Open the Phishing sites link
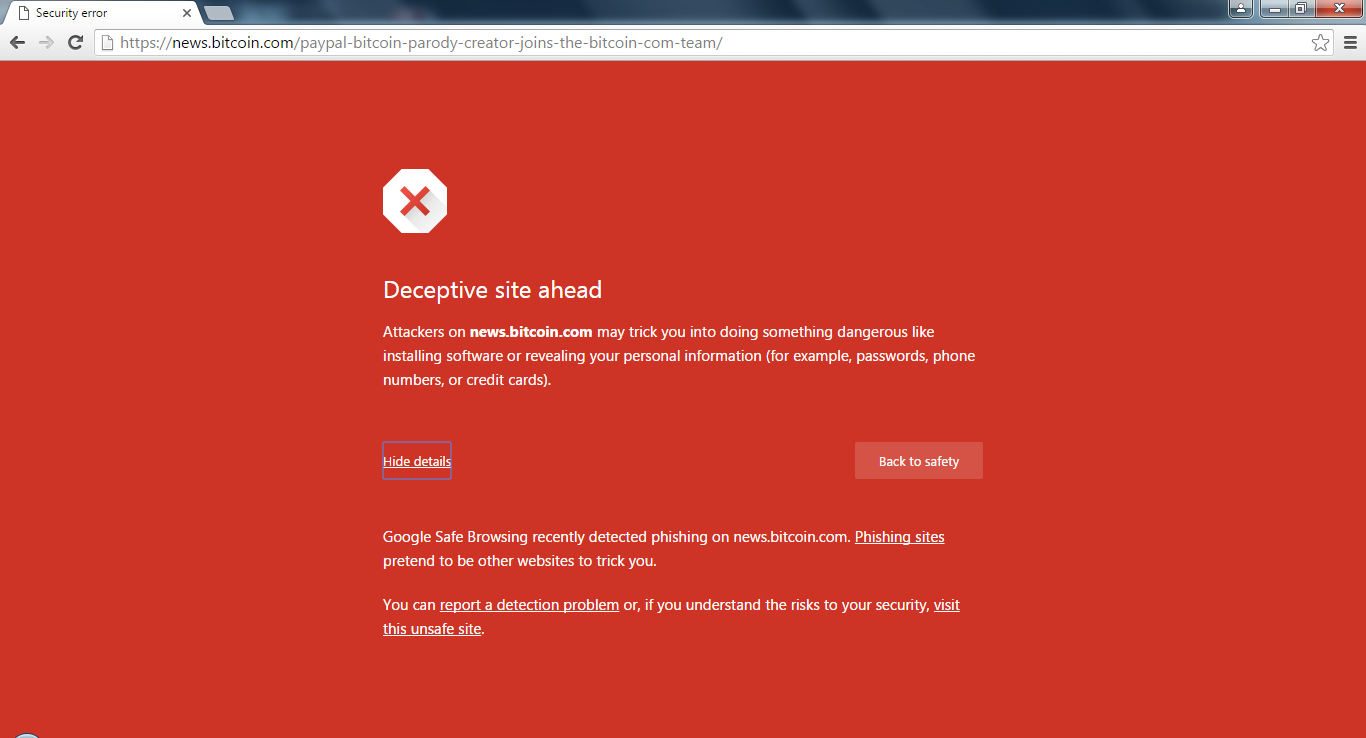1366x738 pixels. (x=899, y=537)
